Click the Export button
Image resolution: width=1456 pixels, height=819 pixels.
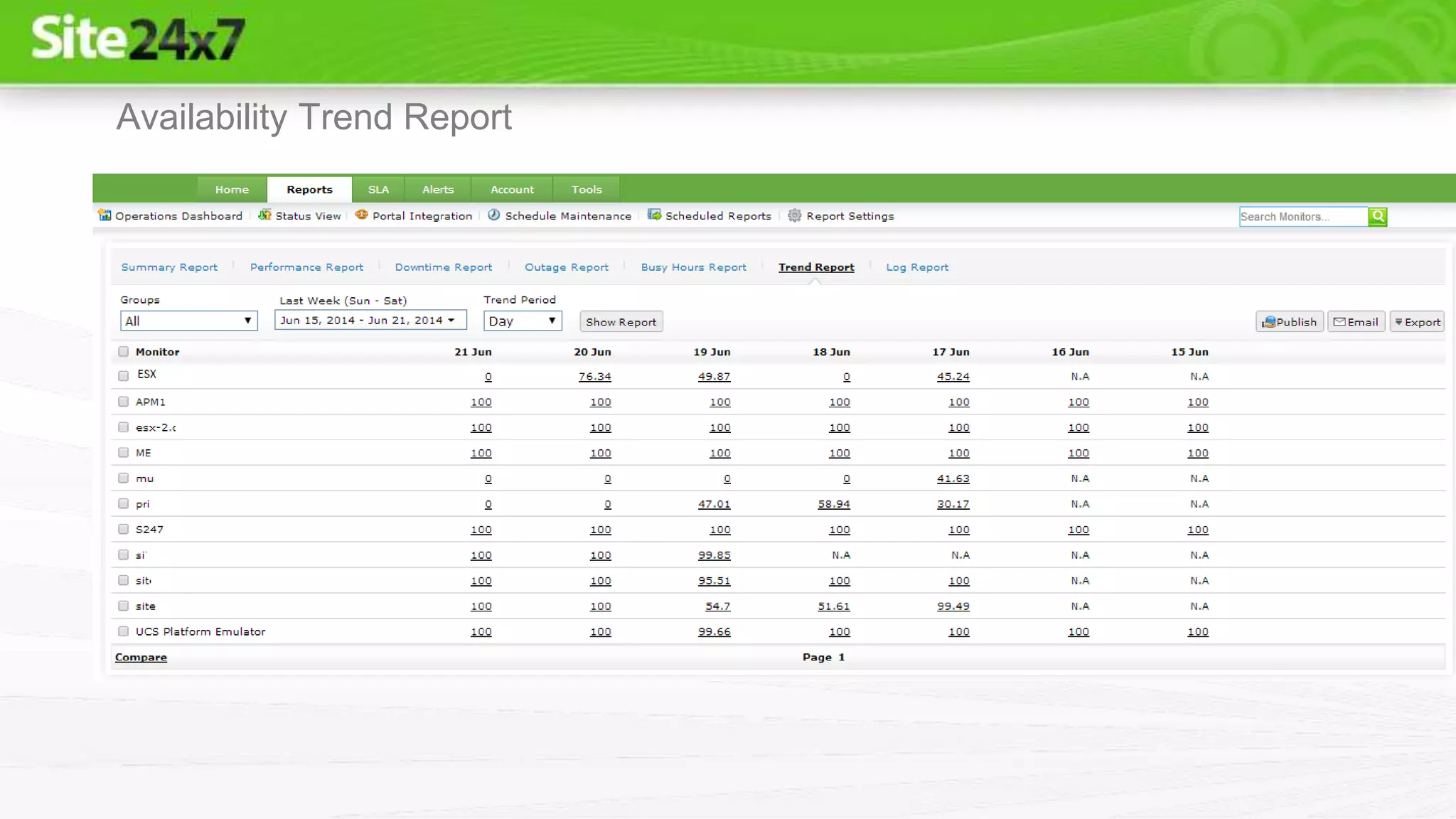1417,322
